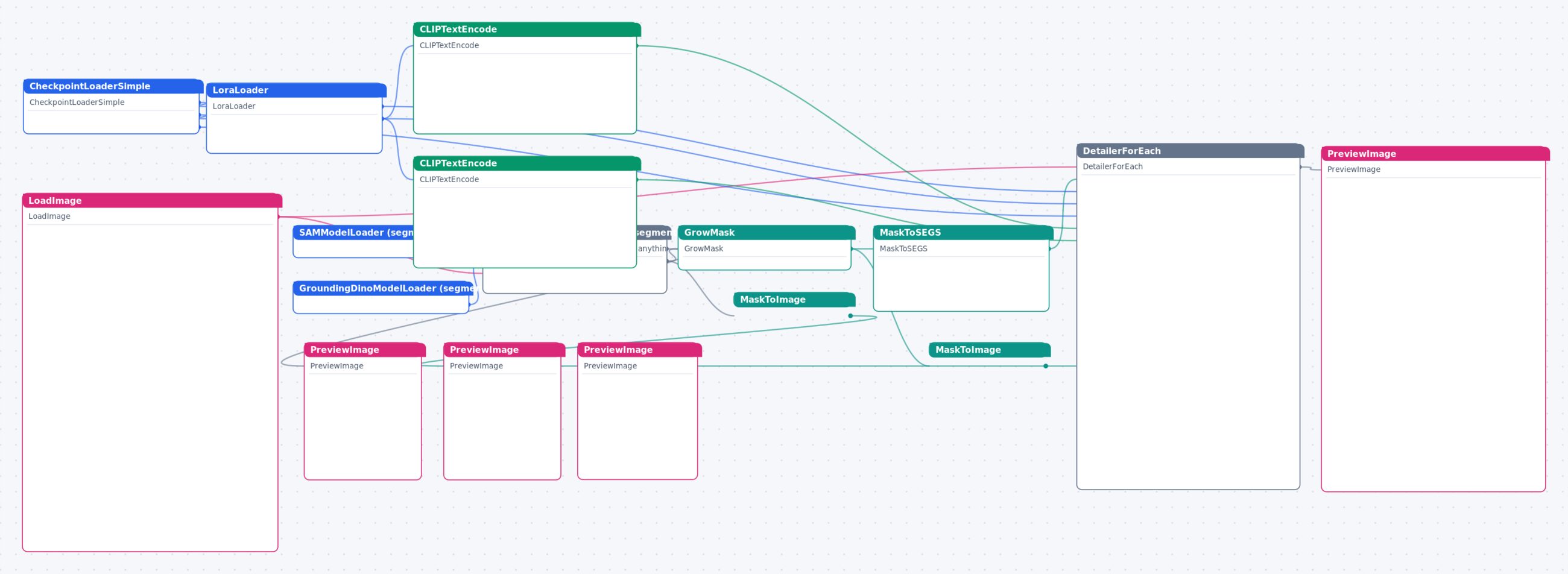Click the 'DetailerForEach' subtitle text in node body
The height and width of the screenshot is (574, 1568).
pos(1113,166)
